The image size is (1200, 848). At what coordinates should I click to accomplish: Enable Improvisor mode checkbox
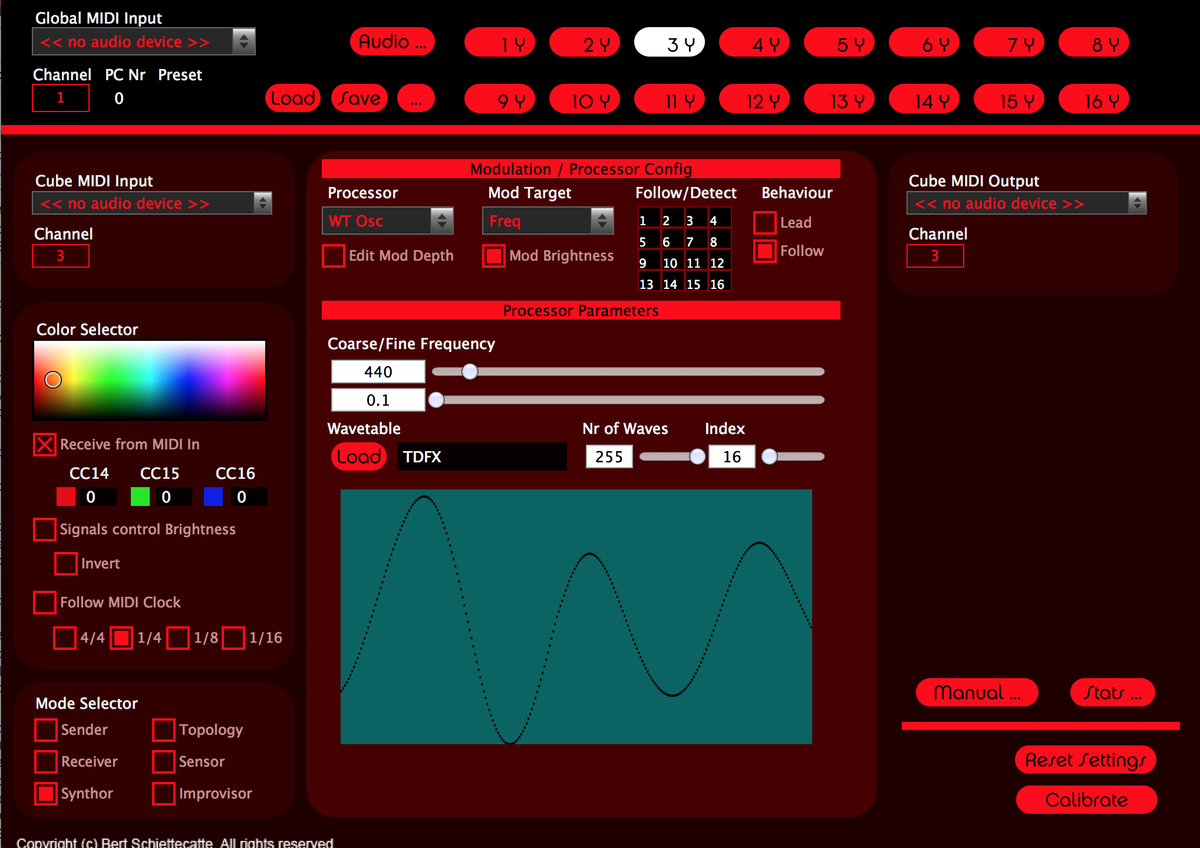pos(164,793)
